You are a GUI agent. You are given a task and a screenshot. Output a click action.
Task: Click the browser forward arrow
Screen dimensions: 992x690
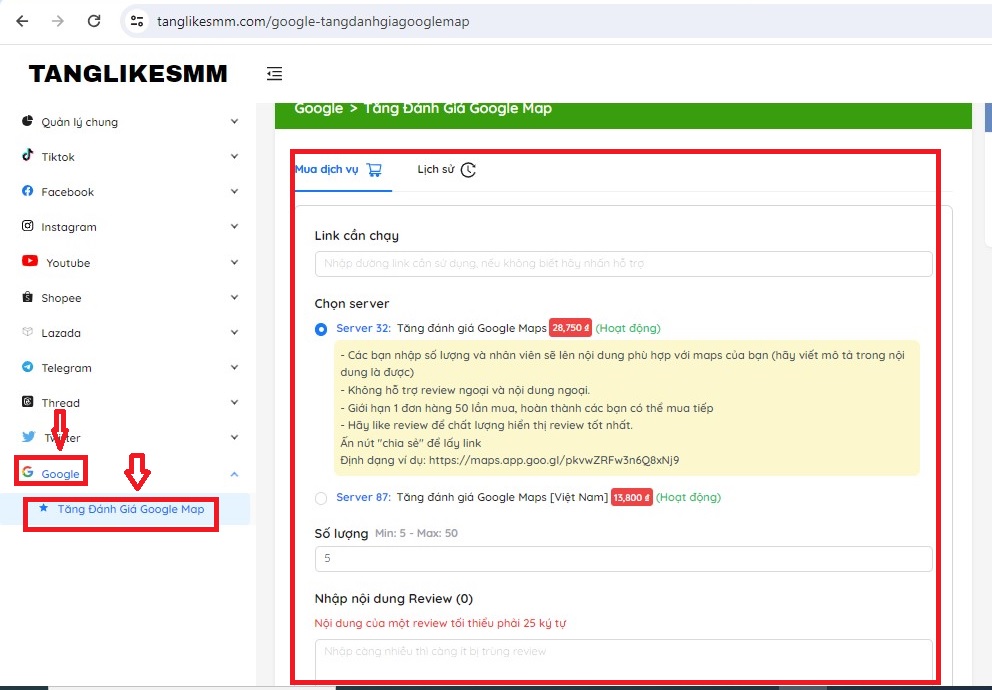pos(58,21)
